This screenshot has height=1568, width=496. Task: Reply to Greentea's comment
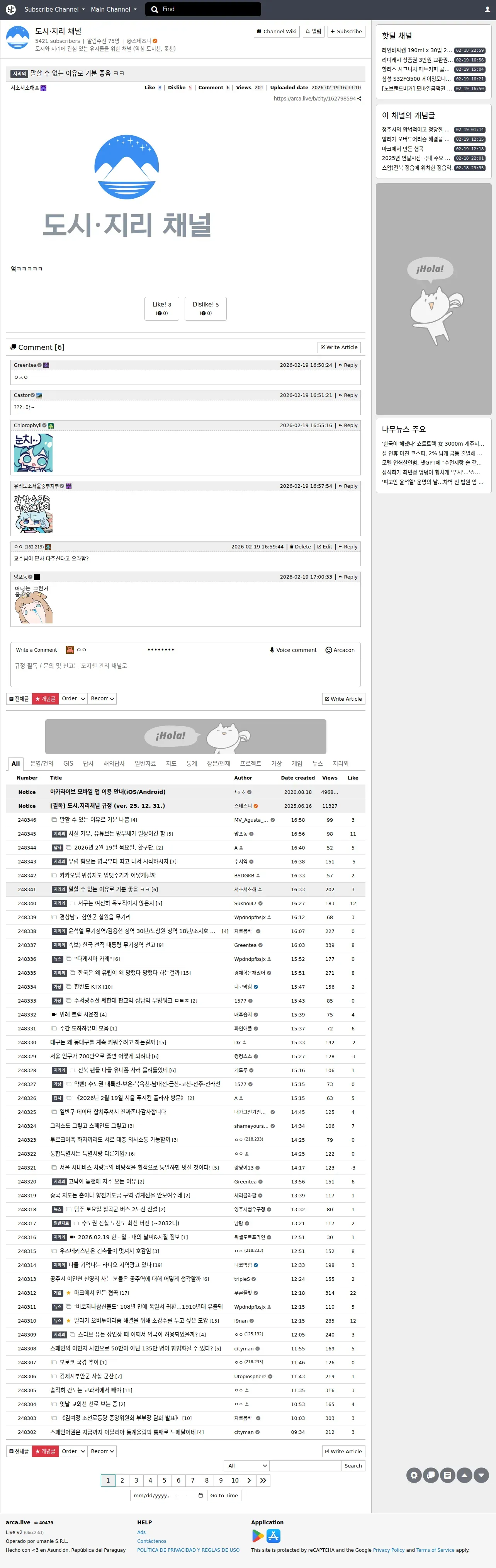coord(348,365)
